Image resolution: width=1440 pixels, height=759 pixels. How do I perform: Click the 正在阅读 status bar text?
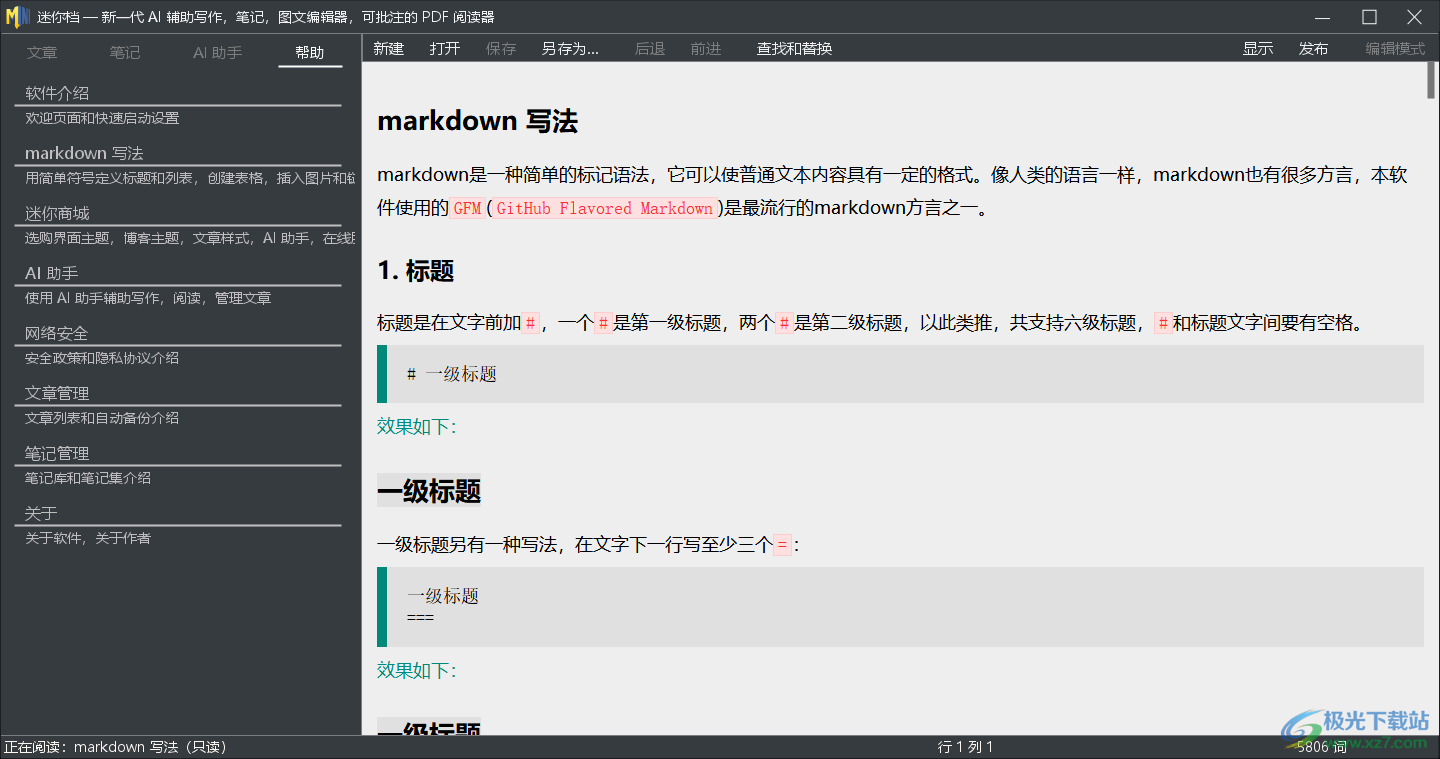(x=116, y=747)
